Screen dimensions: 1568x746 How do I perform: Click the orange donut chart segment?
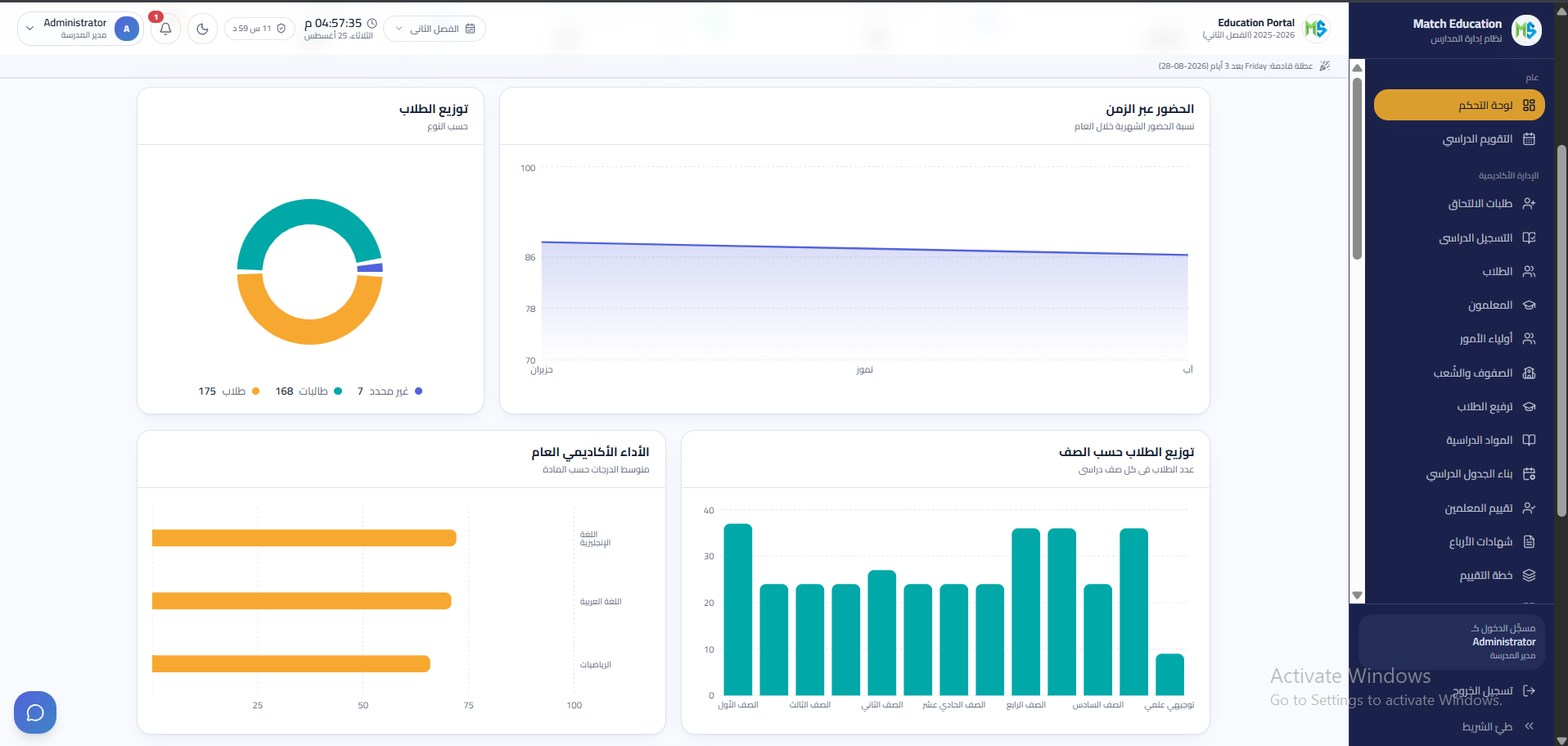click(x=309, y=332)
